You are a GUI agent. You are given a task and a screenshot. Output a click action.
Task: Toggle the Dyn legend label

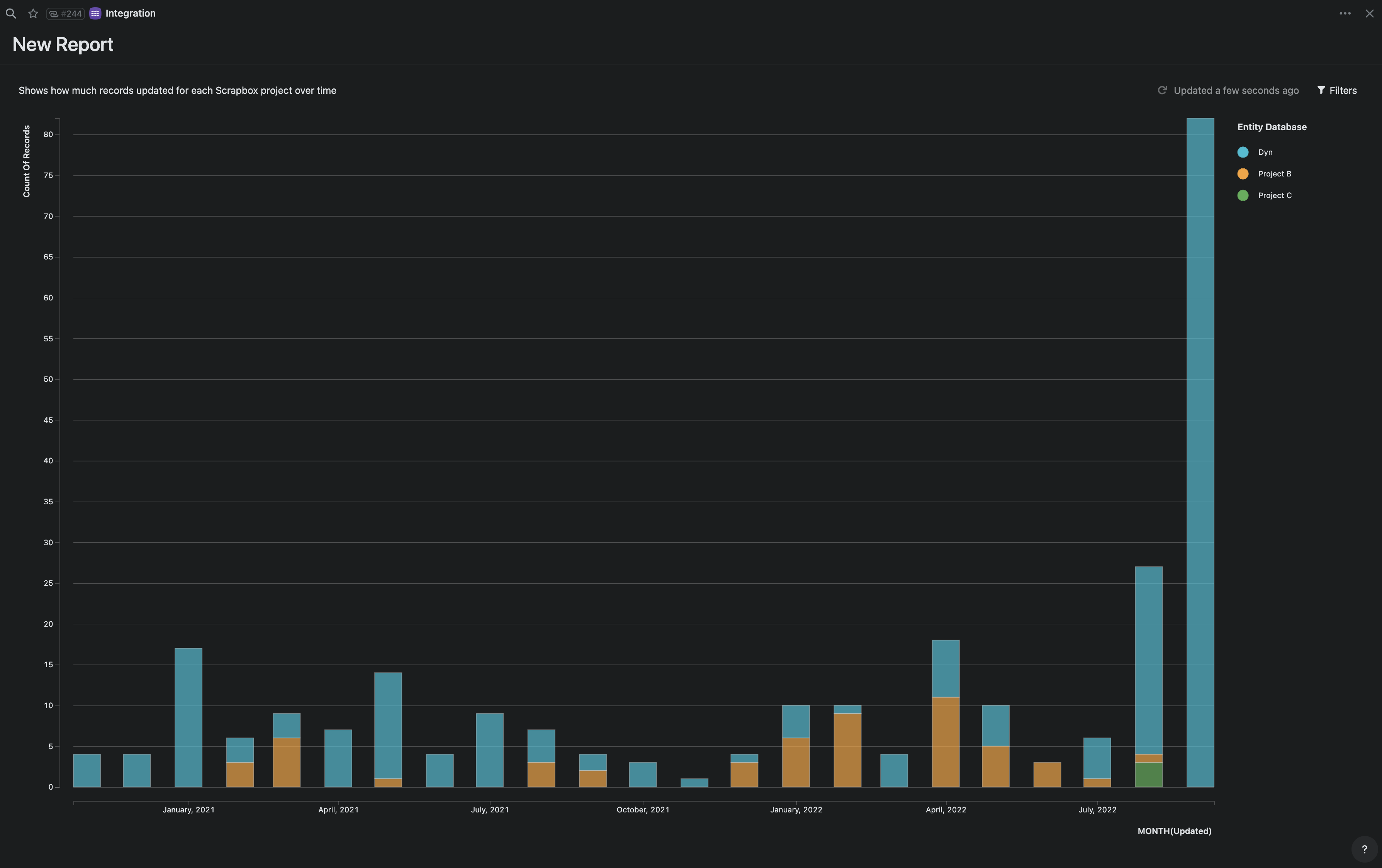point(1265,152)
